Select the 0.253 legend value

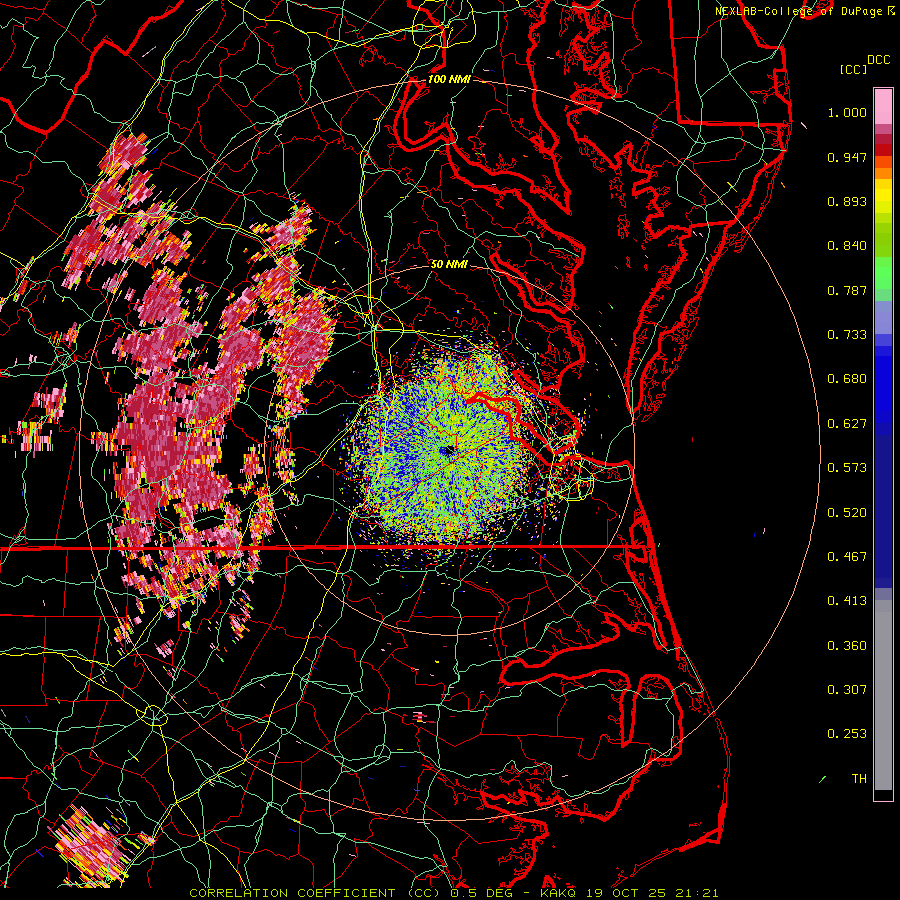coord(847,734)
